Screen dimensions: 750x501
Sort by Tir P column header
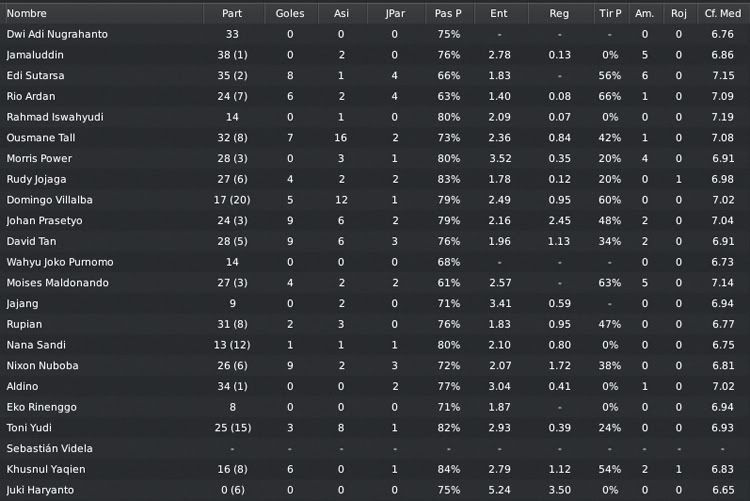click(x=610, y=13)
